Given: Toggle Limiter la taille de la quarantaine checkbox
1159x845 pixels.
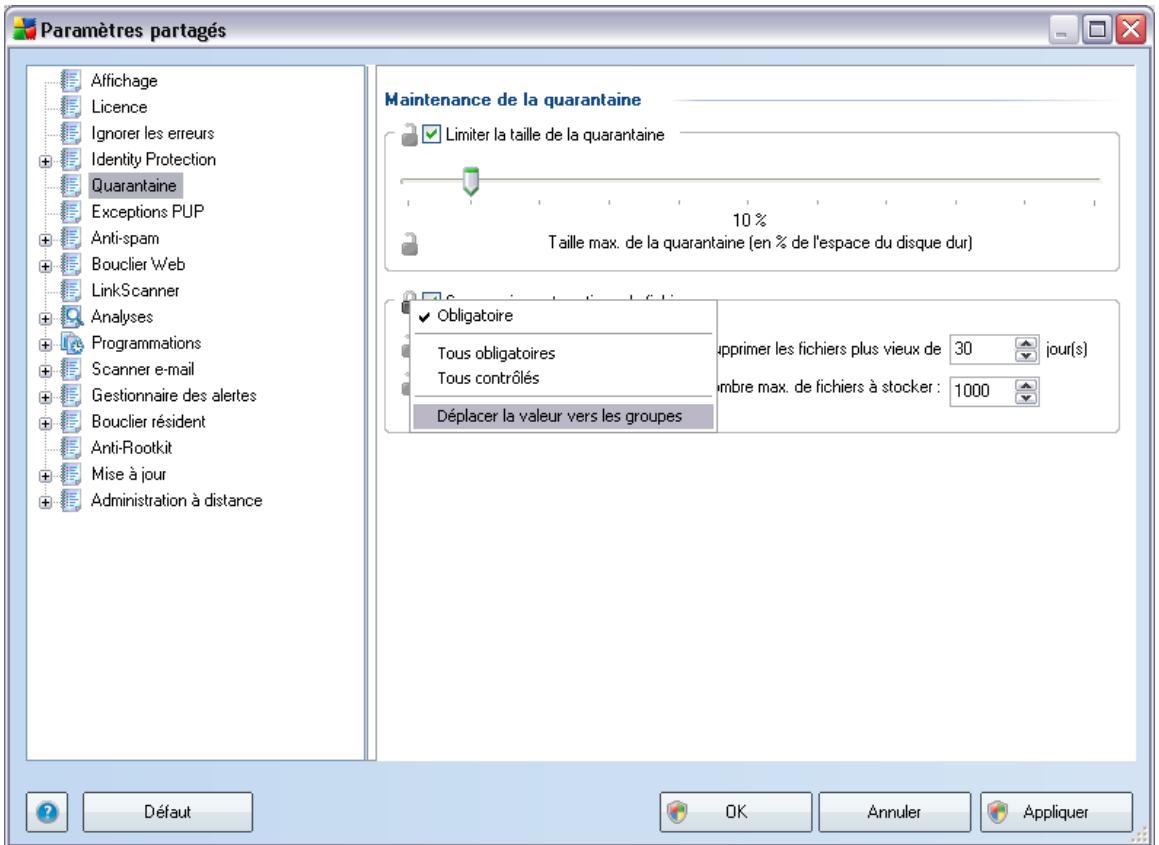Looking at the screenshot, I should point(432,135).
